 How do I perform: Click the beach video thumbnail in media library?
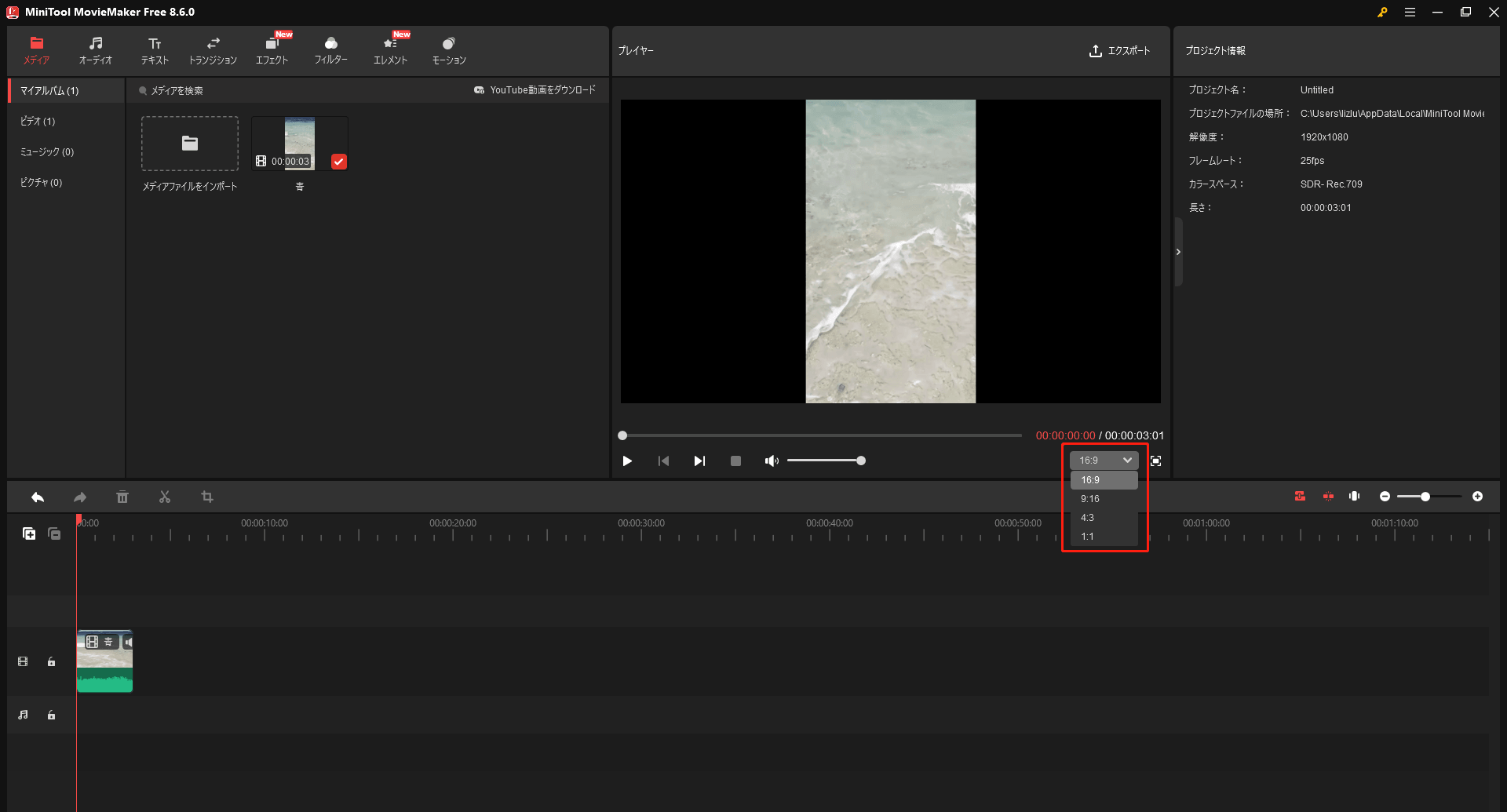coord(299,143)
